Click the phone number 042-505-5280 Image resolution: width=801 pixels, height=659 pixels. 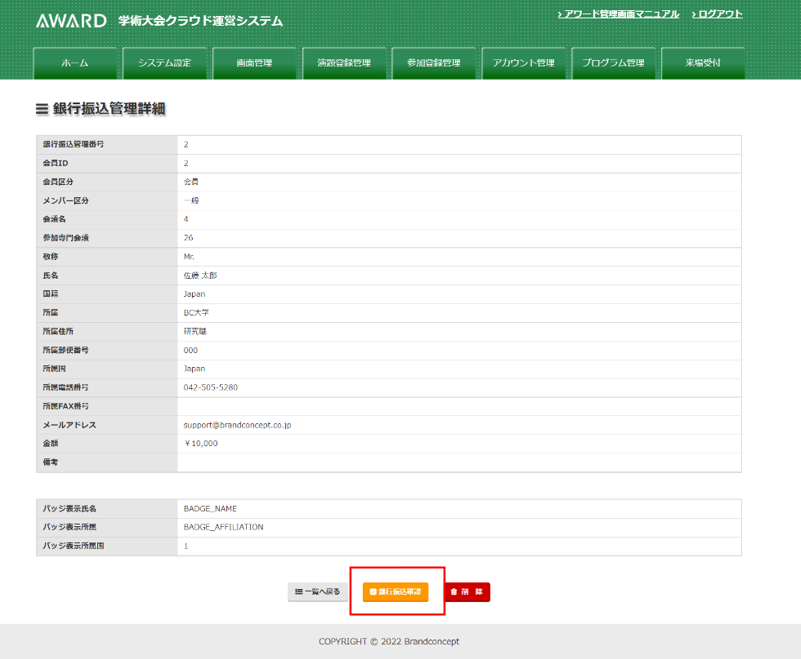(x=210, y=387)
